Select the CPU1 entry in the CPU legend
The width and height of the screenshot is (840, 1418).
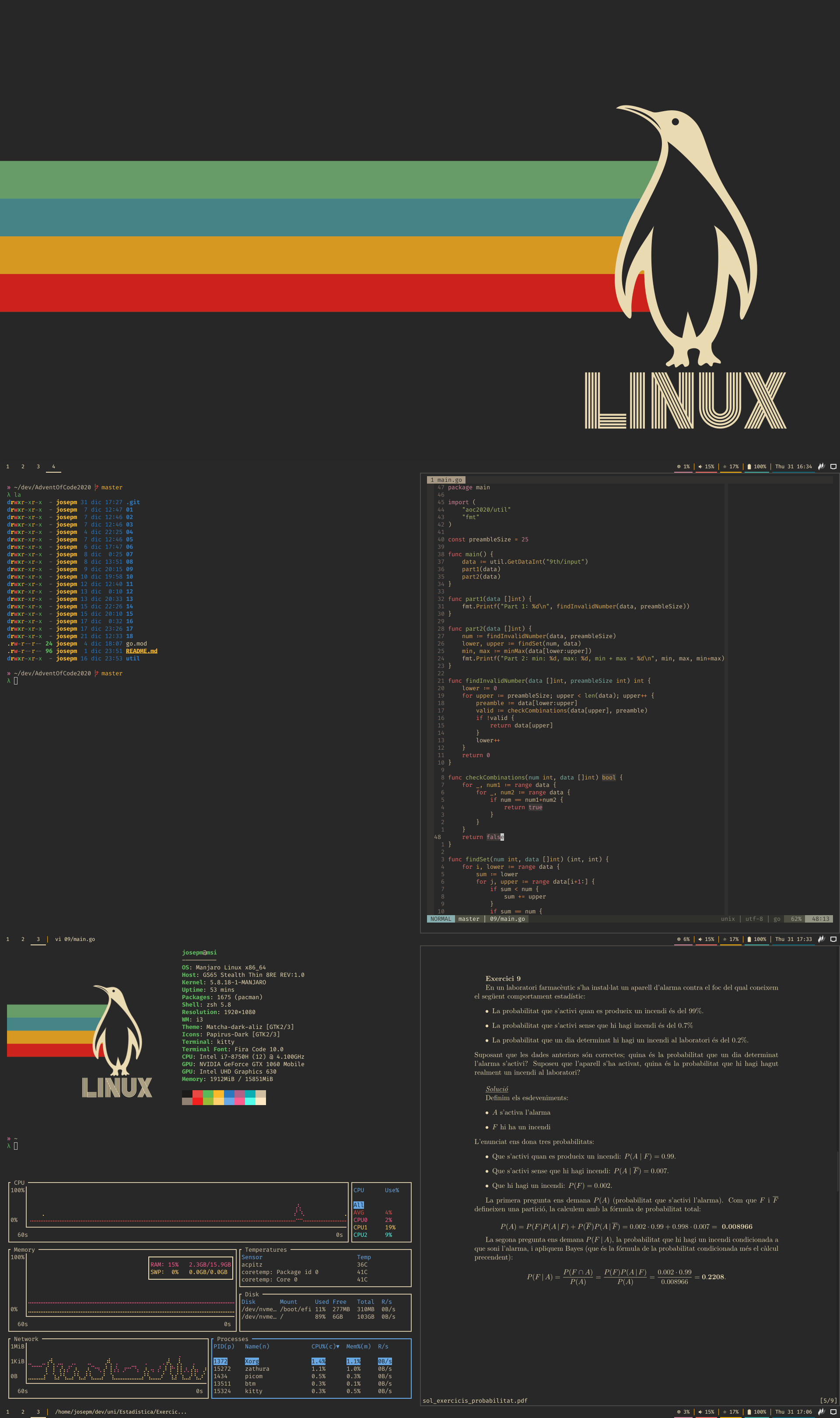[x=360, y=1227]
